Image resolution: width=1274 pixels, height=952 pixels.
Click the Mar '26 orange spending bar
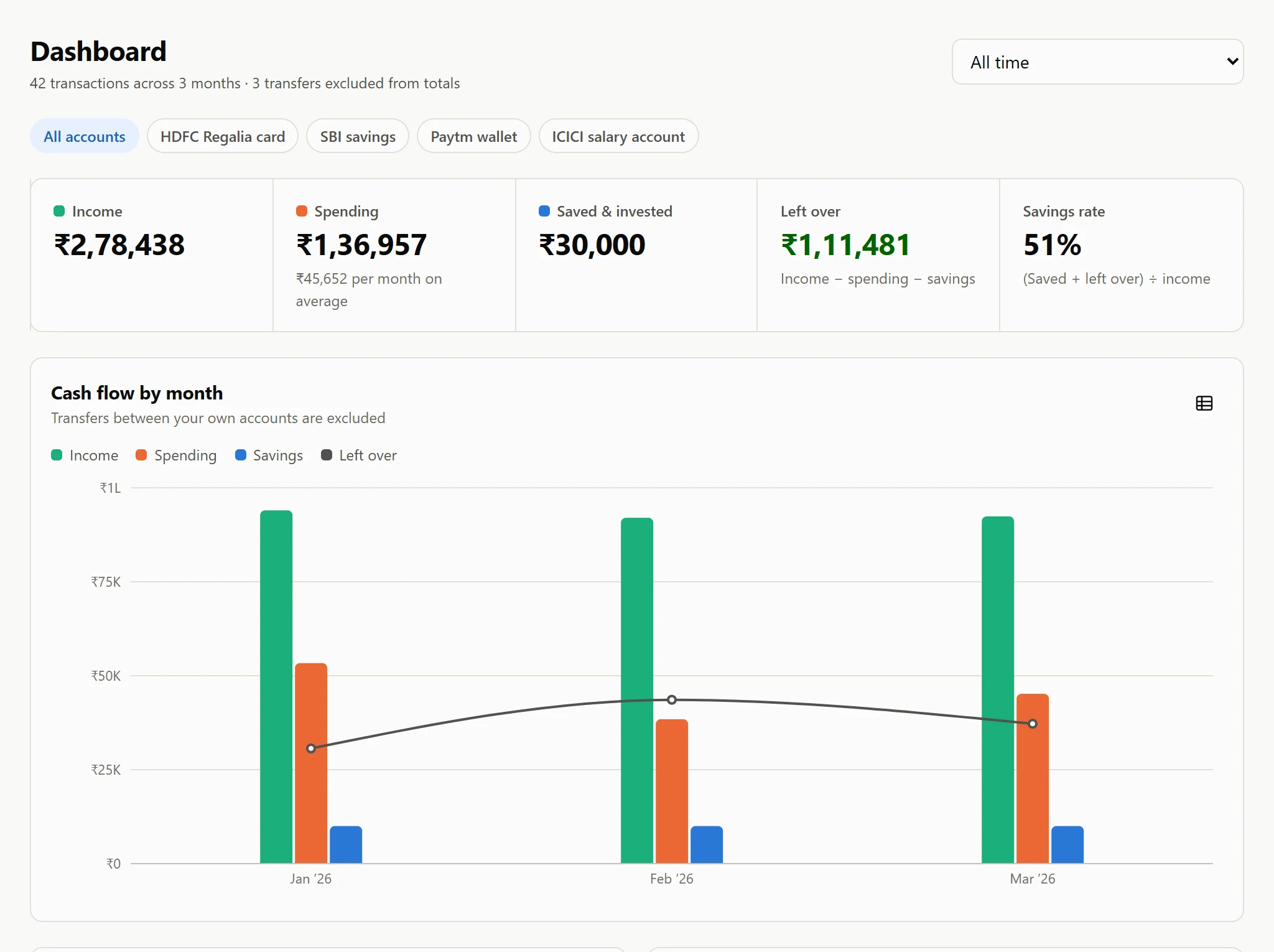pyautogui.click(x=1033, y=778)
